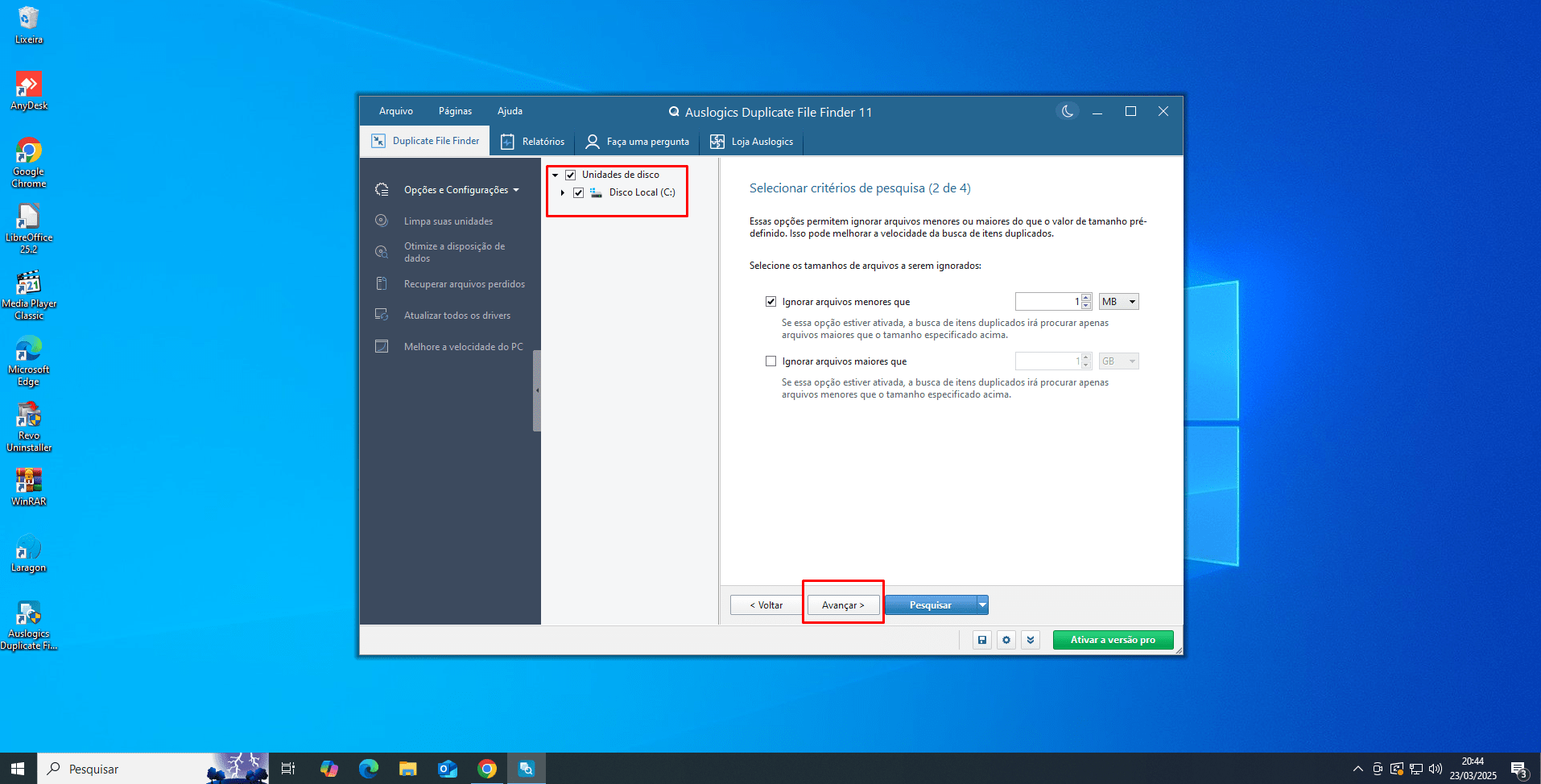Open the Arquivo menu
Screen dimensions: 1541x784
[395, 110]
